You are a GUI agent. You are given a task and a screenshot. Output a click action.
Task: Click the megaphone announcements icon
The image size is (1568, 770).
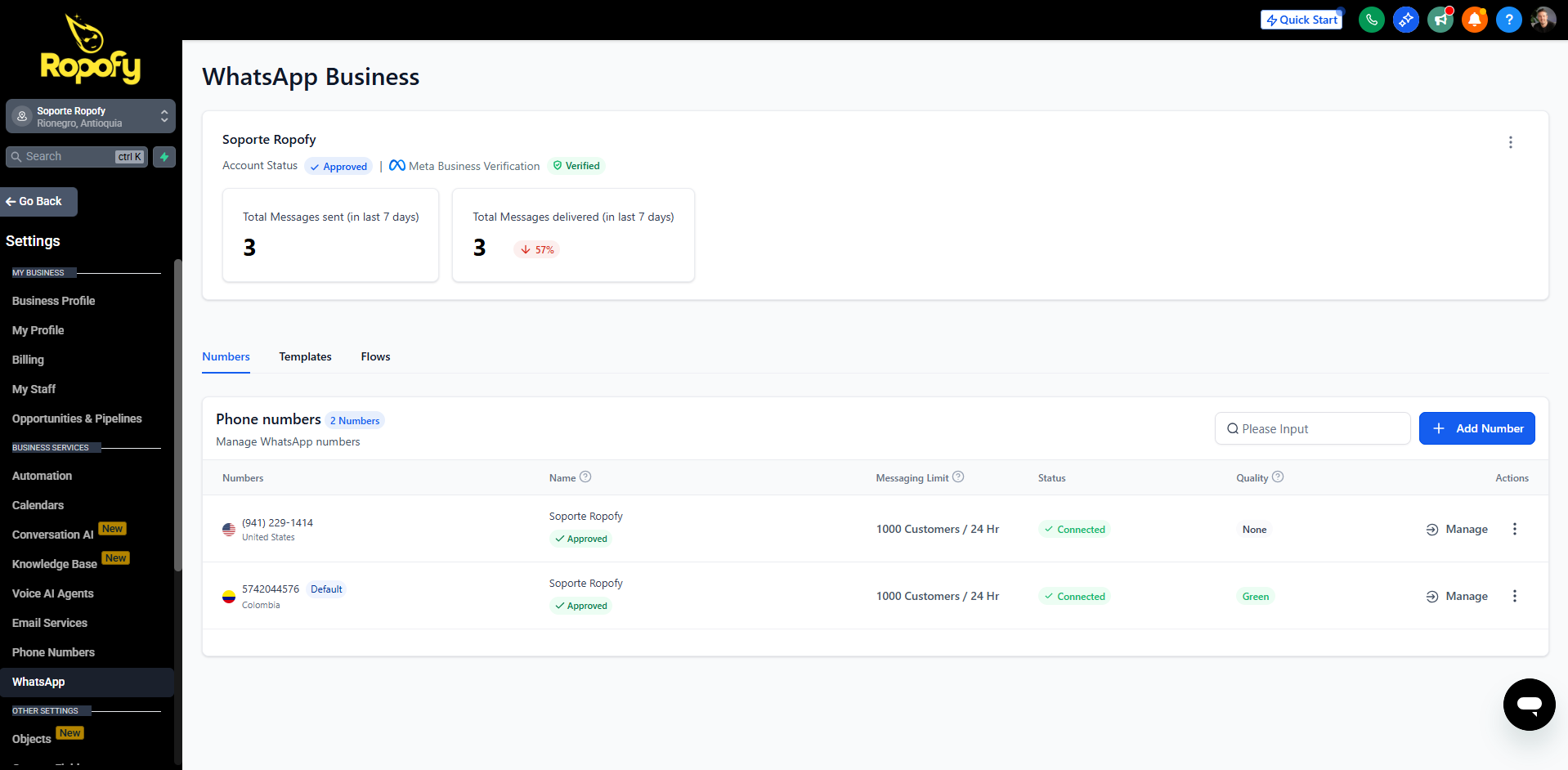pos(1440,20)
